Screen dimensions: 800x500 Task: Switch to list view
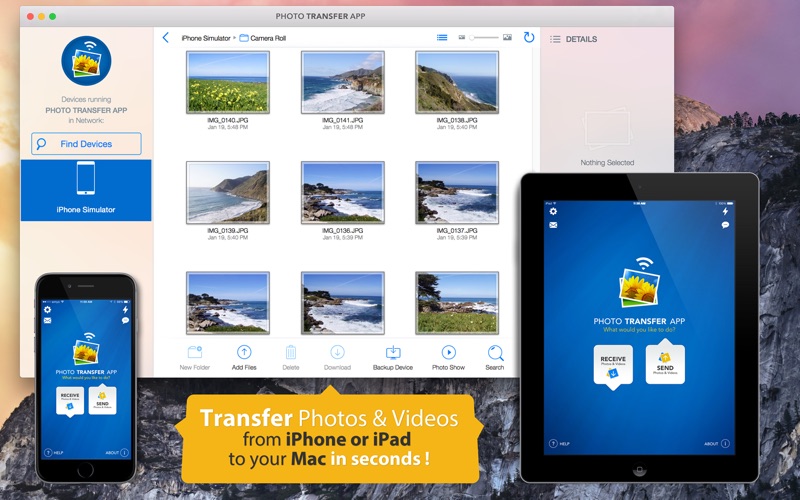click(442, 38)
